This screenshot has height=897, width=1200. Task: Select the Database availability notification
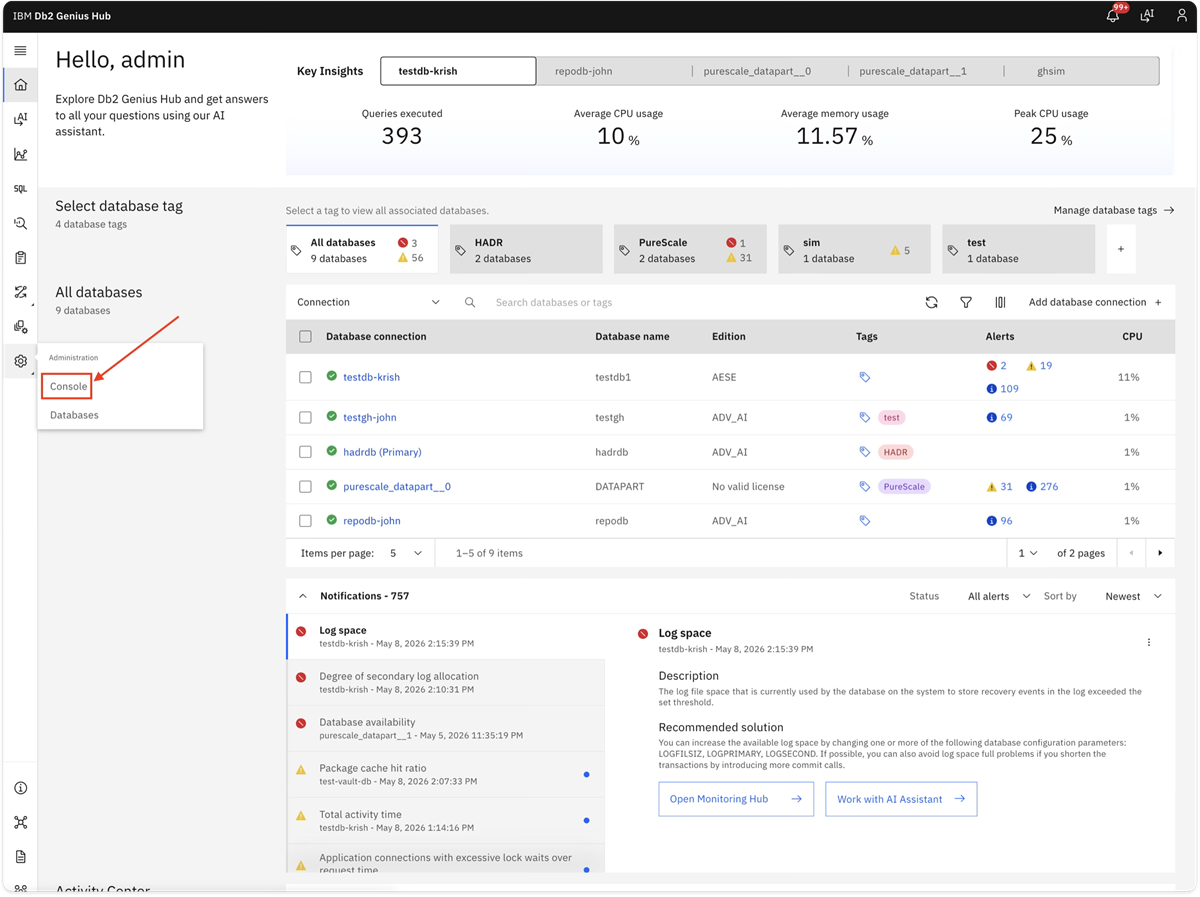tap(446, 728)
